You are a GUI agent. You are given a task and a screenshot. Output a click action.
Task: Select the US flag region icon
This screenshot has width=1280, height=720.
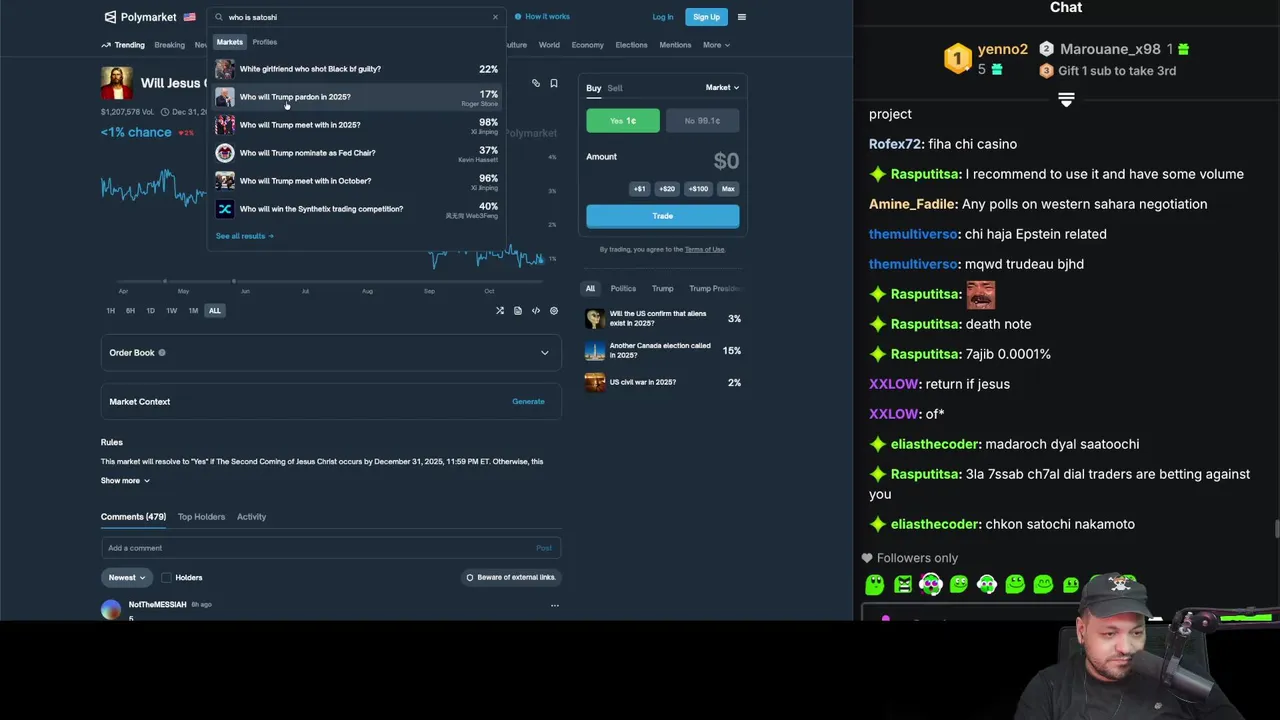[190, 17]
